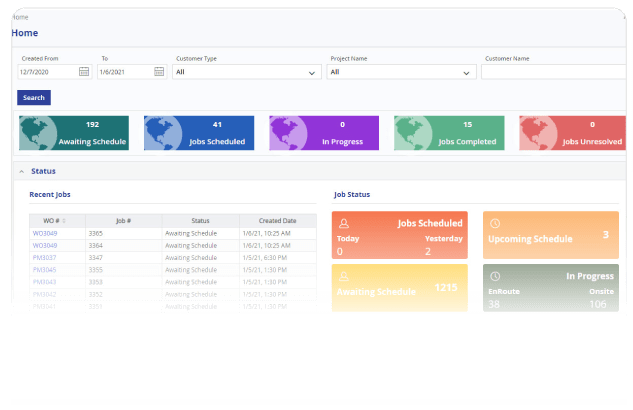Click the Search button

tap(34, 98)
